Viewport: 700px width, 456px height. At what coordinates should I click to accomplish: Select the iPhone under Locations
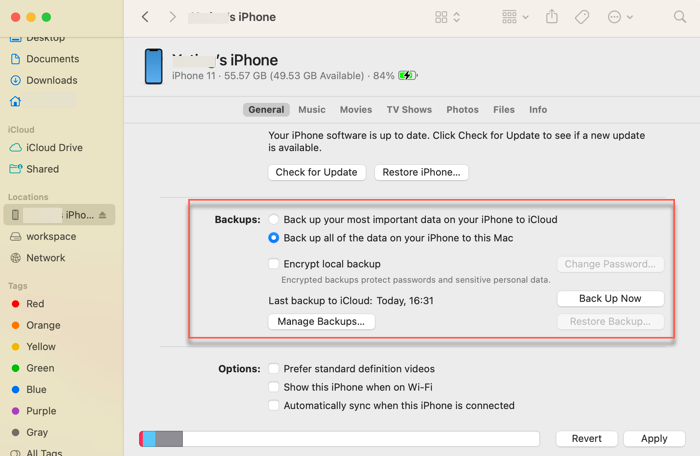tap(59, 215)
